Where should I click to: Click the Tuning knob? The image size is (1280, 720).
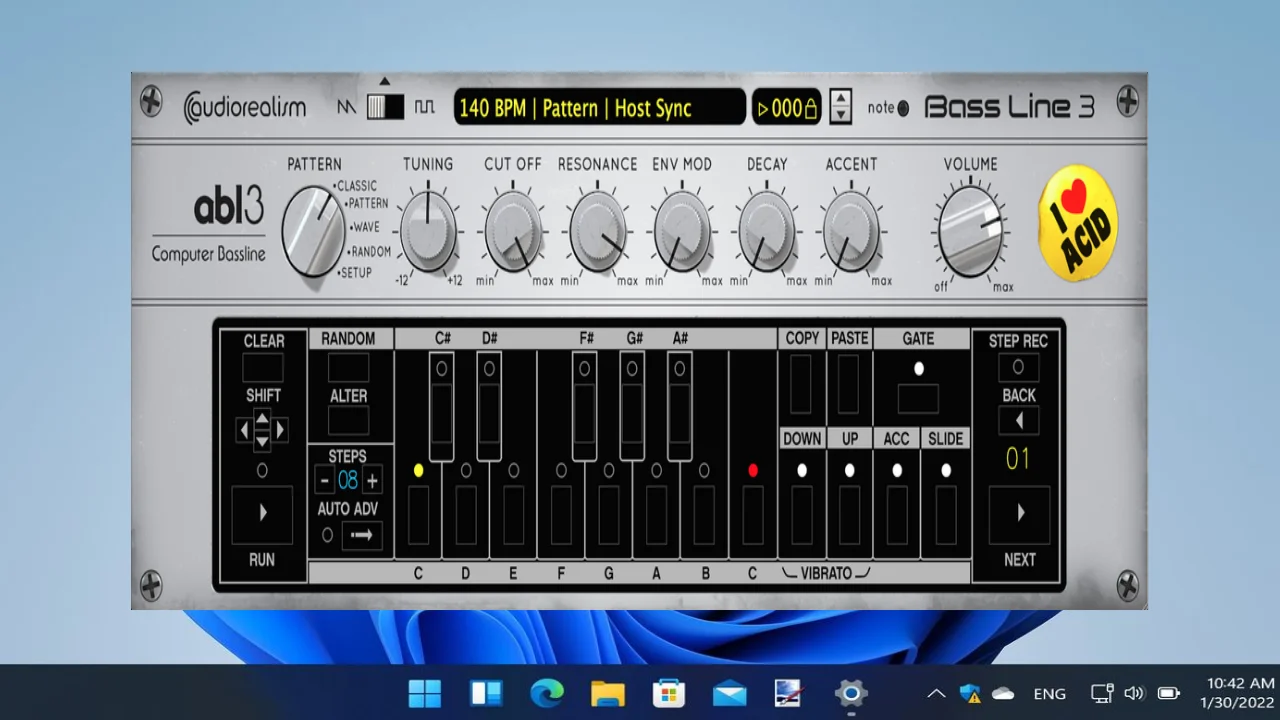428,230
